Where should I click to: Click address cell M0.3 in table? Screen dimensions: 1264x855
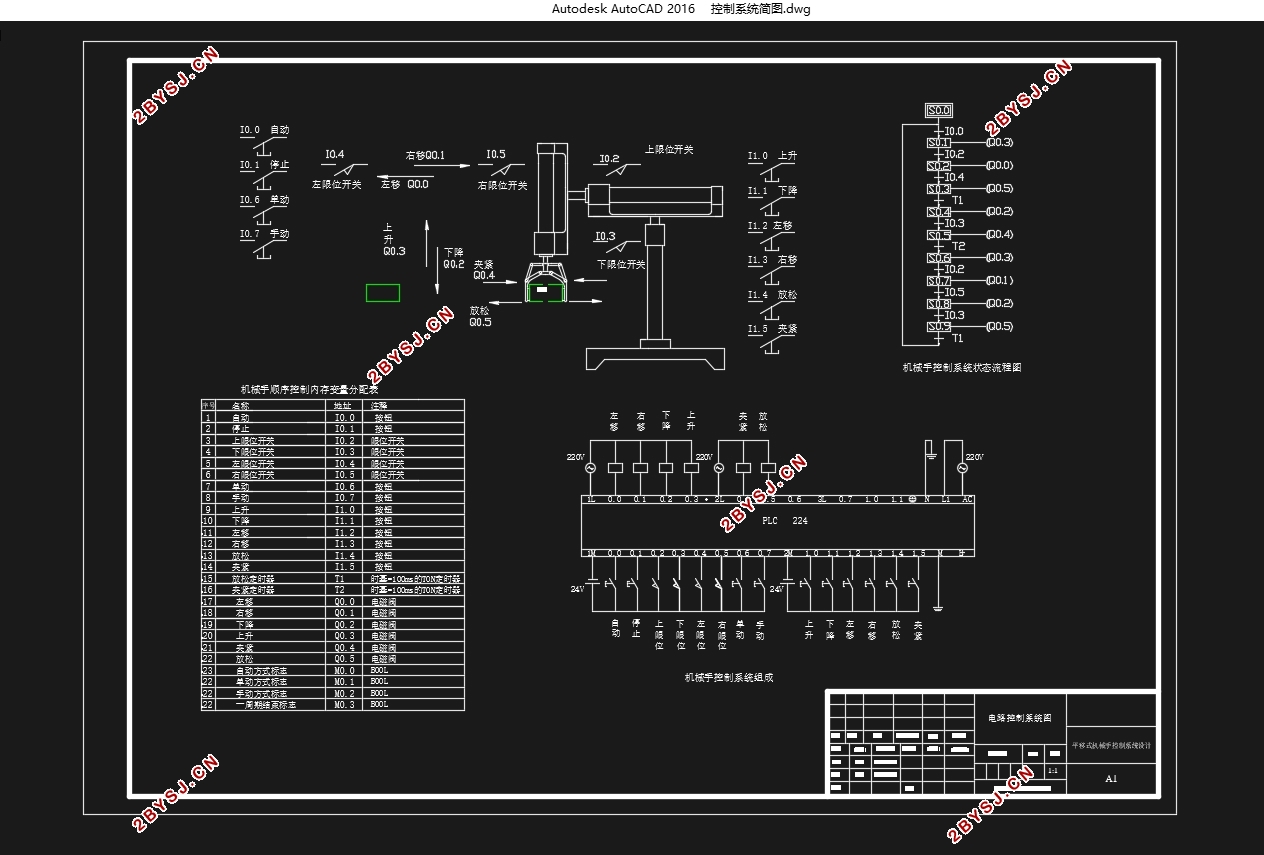tap(344, 705)
